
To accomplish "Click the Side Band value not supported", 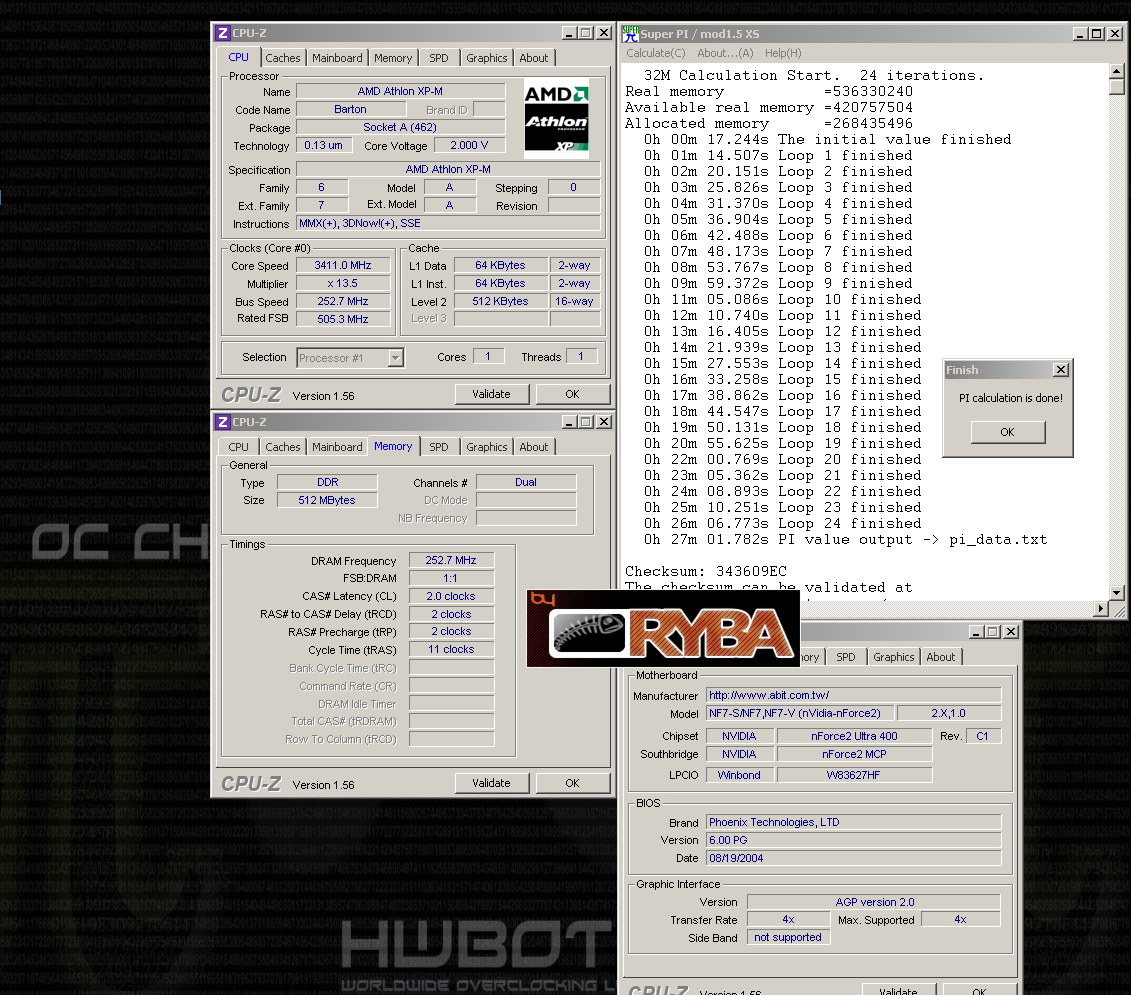I will tap(788, 937).
